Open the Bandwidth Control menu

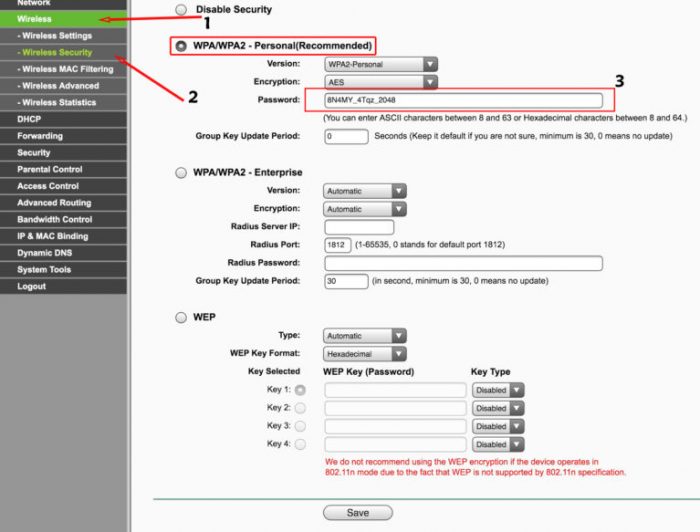(x=63, y=220)
